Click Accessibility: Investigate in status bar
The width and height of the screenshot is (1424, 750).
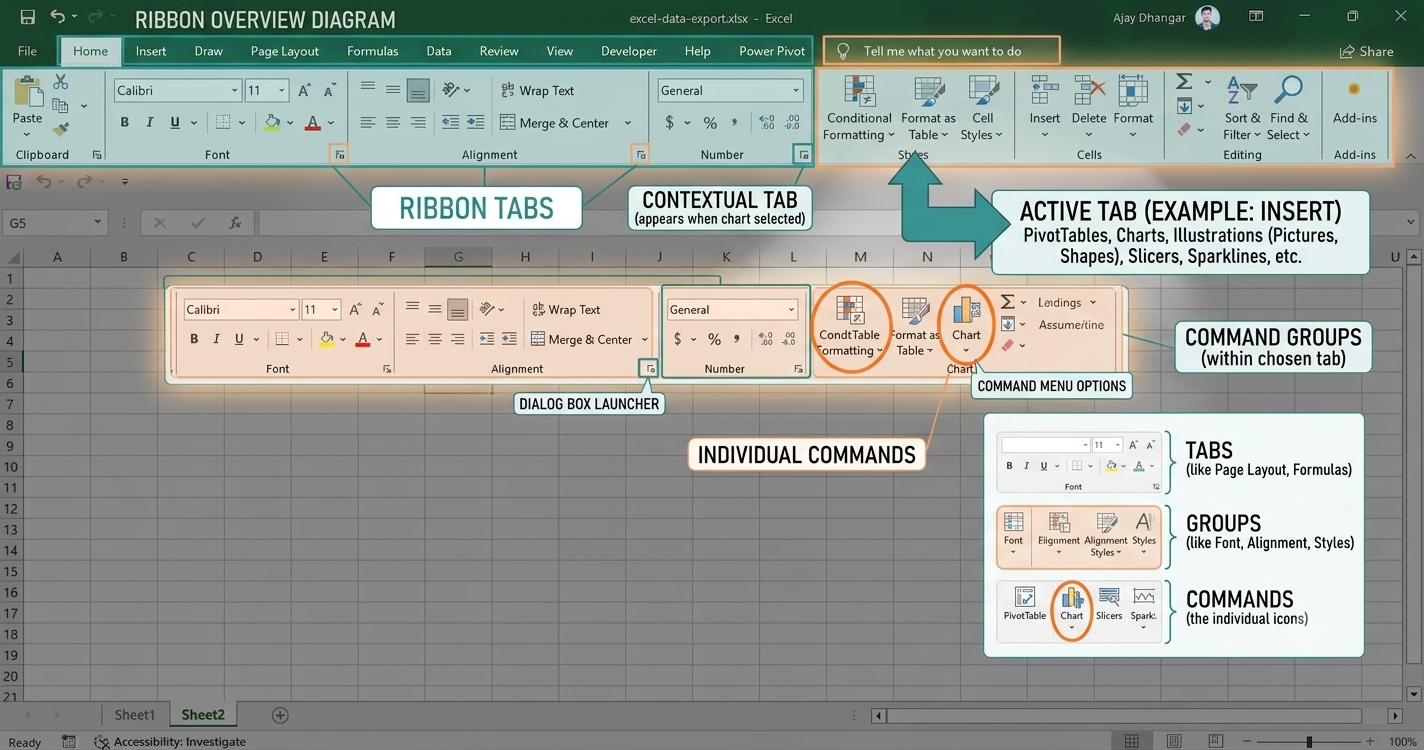(x=170, y=741)
